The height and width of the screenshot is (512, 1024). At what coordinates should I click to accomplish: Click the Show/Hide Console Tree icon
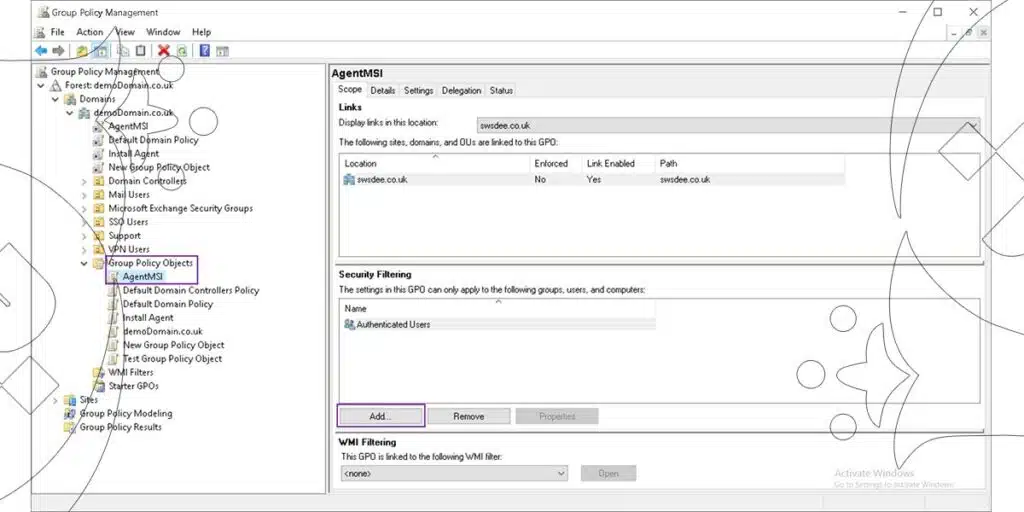(x=100, y=51)
